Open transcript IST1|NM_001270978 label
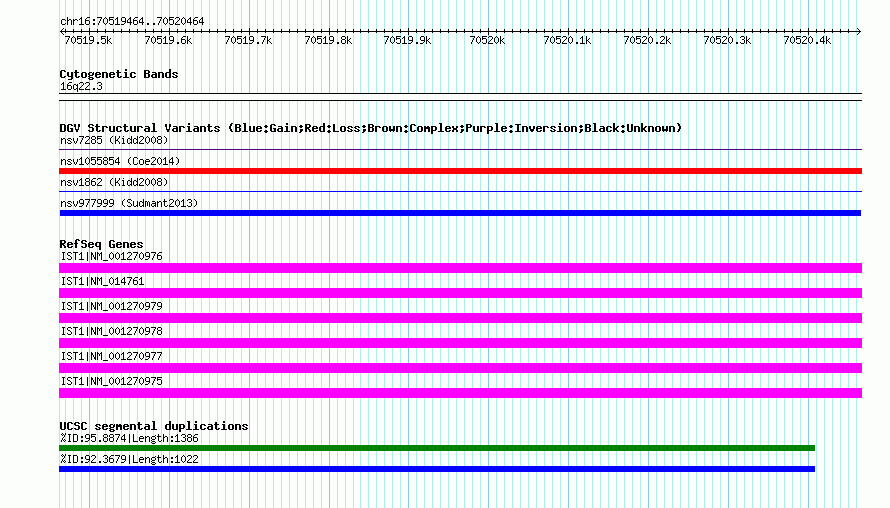The height and width of the screenshot is (508, 890). (x=111, y=331)
